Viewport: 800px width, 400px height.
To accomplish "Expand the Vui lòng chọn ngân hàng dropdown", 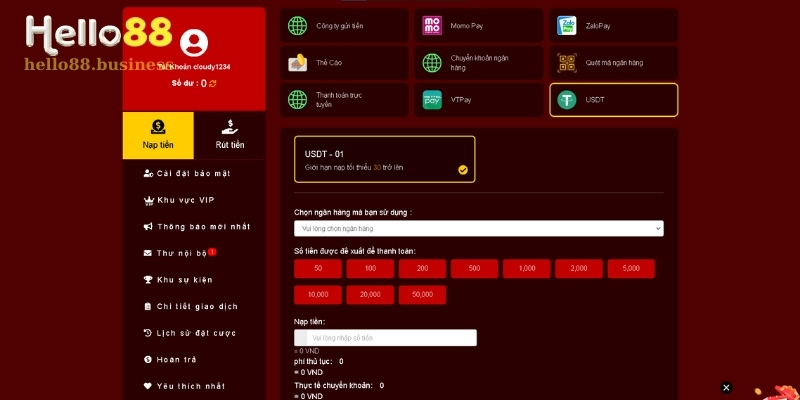I will pos(479,229).
